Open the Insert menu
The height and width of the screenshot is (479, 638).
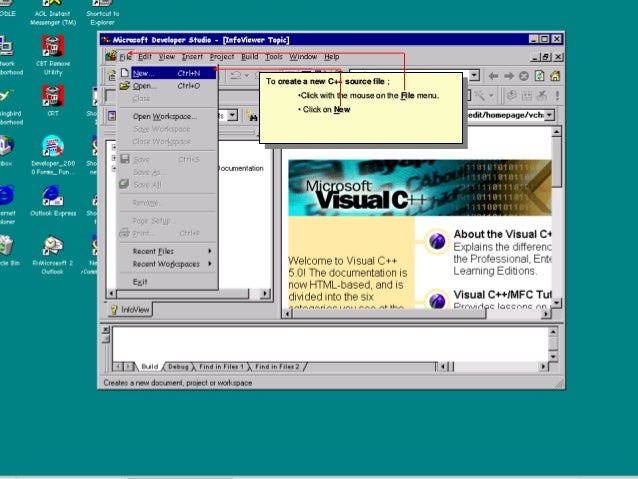click(x=192, y=57)
